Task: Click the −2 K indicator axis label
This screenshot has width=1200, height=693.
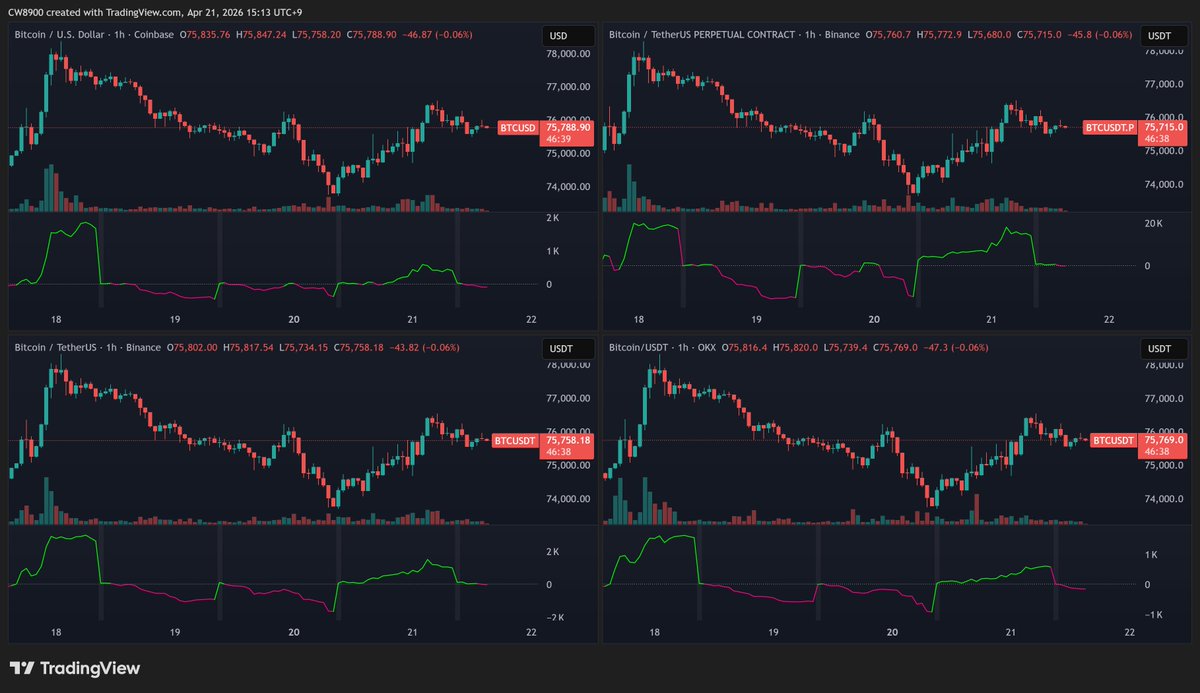Action: (557, 617)
